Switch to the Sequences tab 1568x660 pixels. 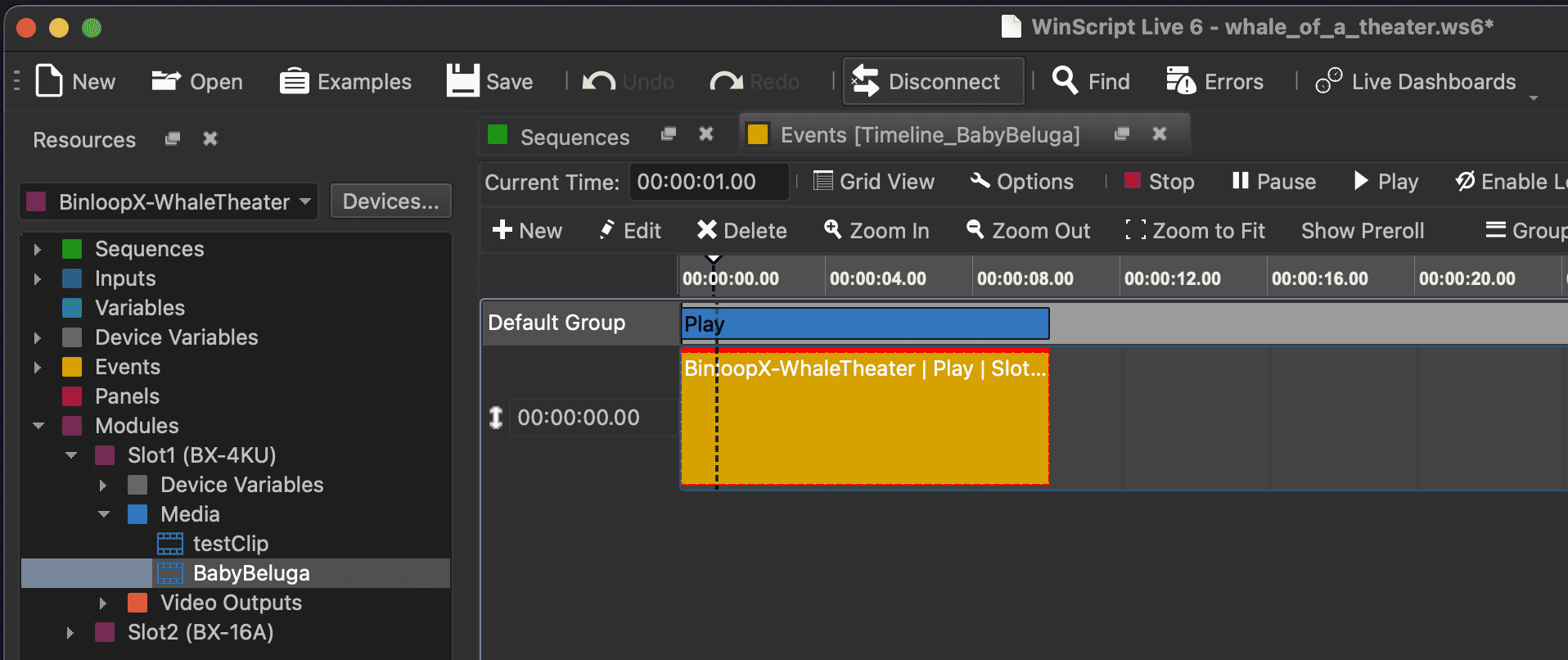(574, 137)
